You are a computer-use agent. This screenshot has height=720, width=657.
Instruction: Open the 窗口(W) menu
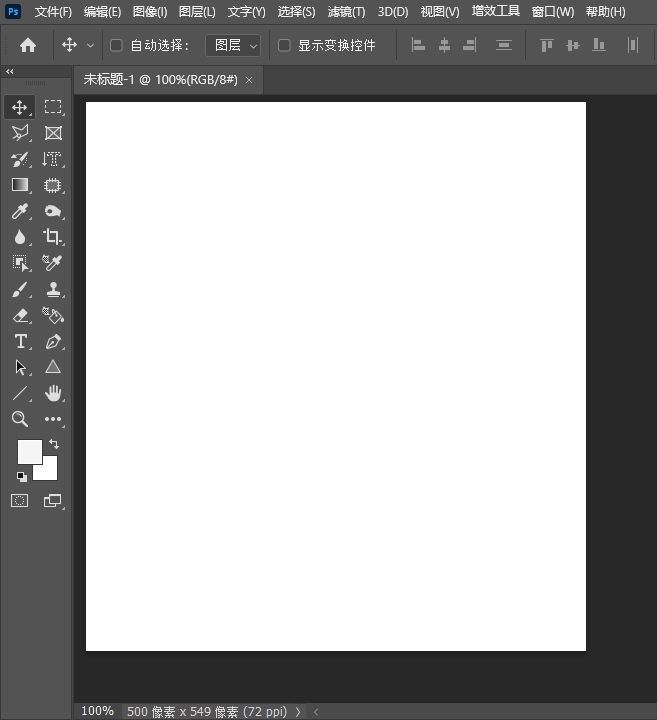click(x=553, y=11)
